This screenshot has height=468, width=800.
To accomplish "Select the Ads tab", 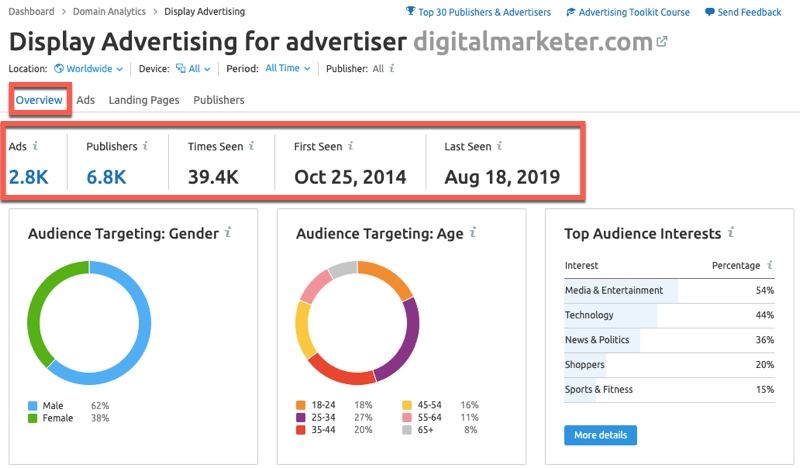I will [86, 100].
